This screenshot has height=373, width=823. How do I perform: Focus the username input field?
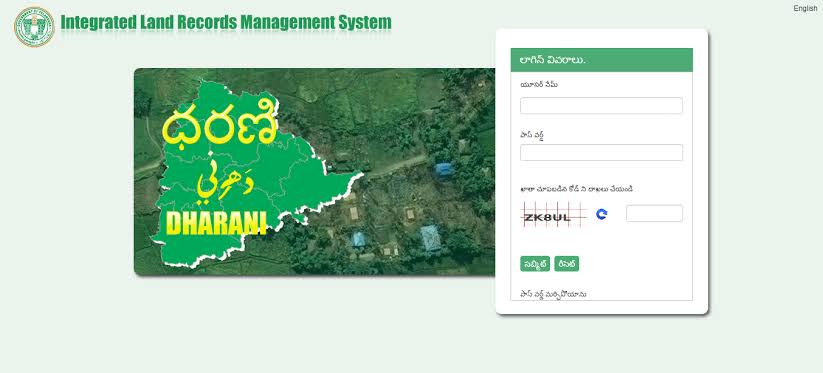[601, 105]
